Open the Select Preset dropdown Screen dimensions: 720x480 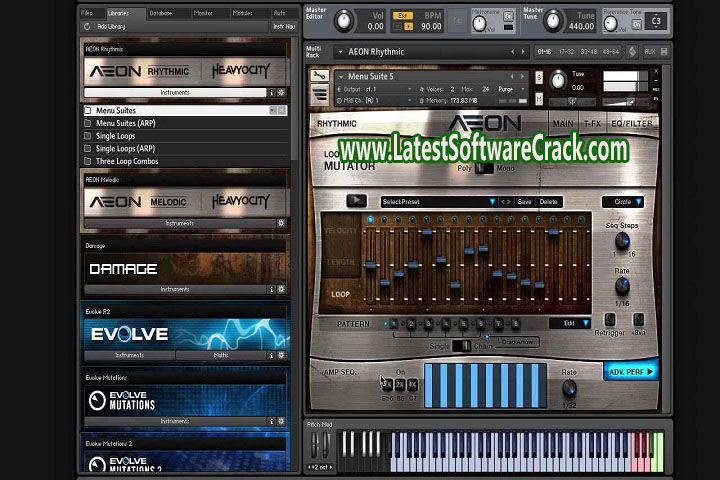pos(438,201)
